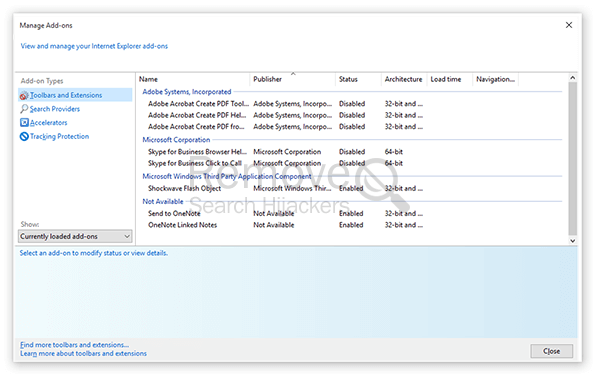600x374 pixels.
Task: Click scrollbar up arrow in add-on list
Action: tap(572, 78)
